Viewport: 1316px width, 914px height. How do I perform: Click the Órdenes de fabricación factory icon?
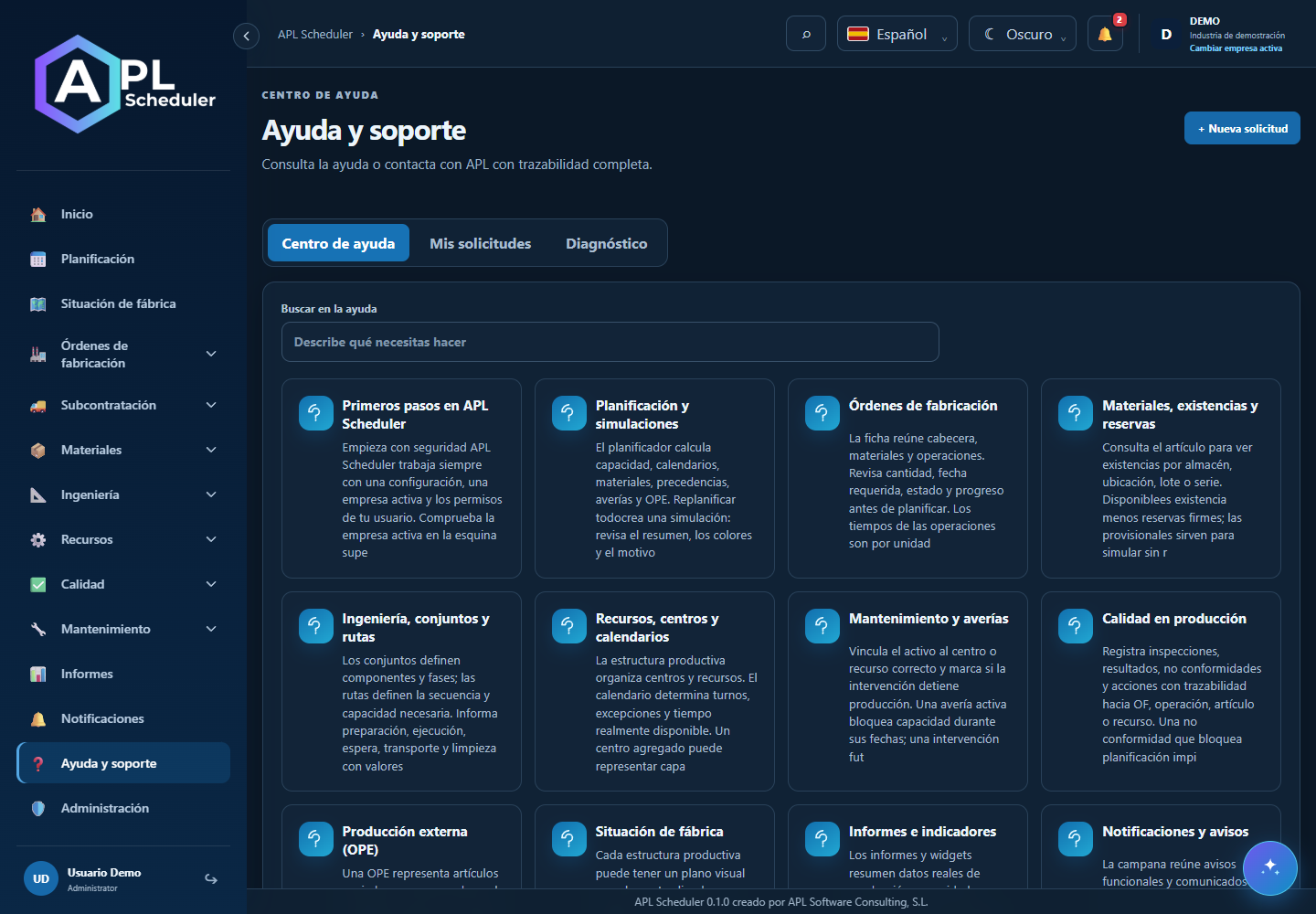click(x=38, y=355)
